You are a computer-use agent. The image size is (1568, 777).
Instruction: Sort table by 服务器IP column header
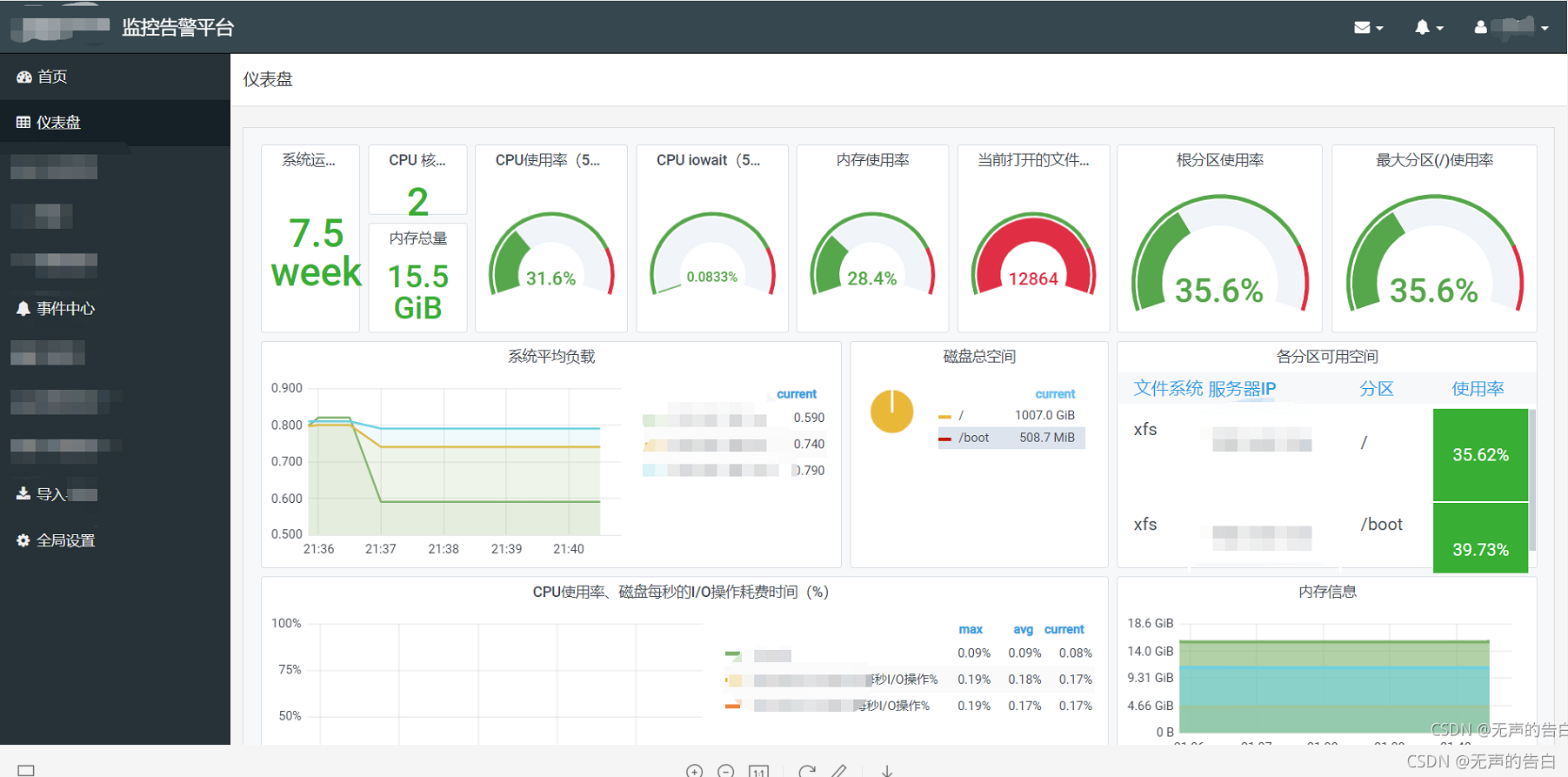[x=1242, y=388]
